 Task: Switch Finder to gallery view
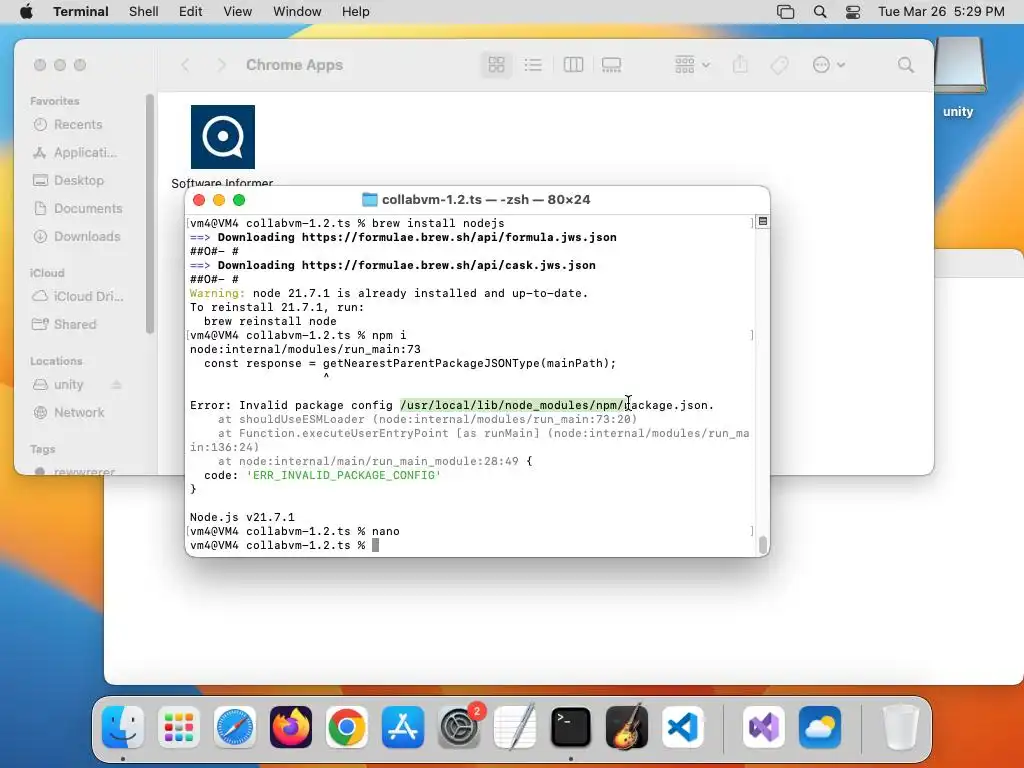pyautogui.click(x=611, y=65)
